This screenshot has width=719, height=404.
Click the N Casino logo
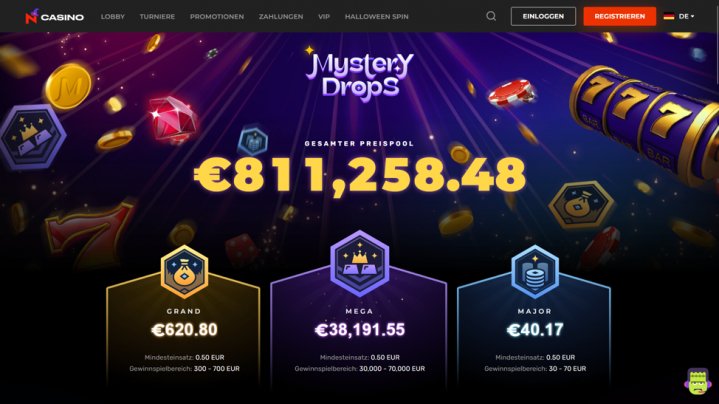(x=54, y=17)
